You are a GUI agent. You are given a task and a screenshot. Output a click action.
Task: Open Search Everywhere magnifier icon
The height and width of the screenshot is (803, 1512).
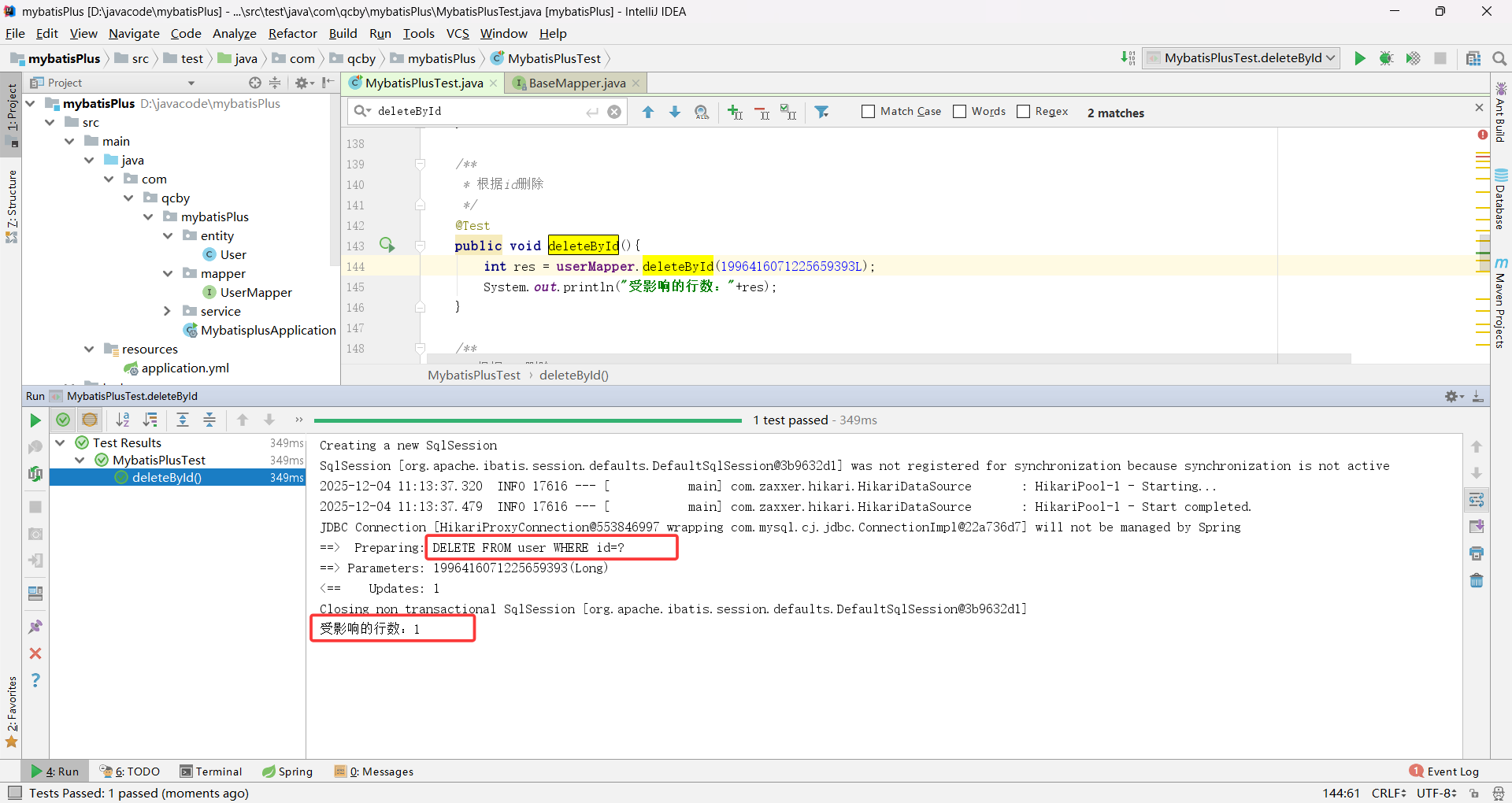(x=1499, y=58)
